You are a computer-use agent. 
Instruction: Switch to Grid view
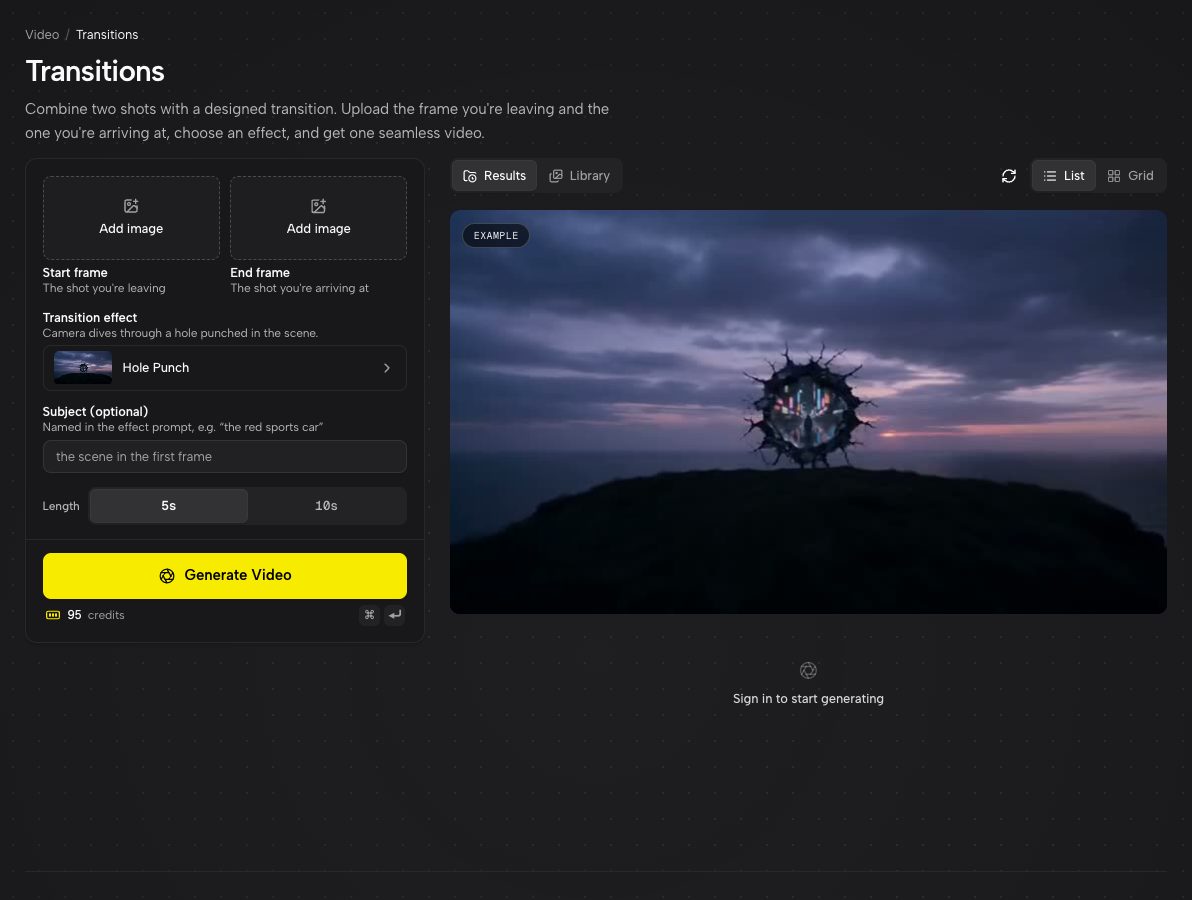[1130, 176]
